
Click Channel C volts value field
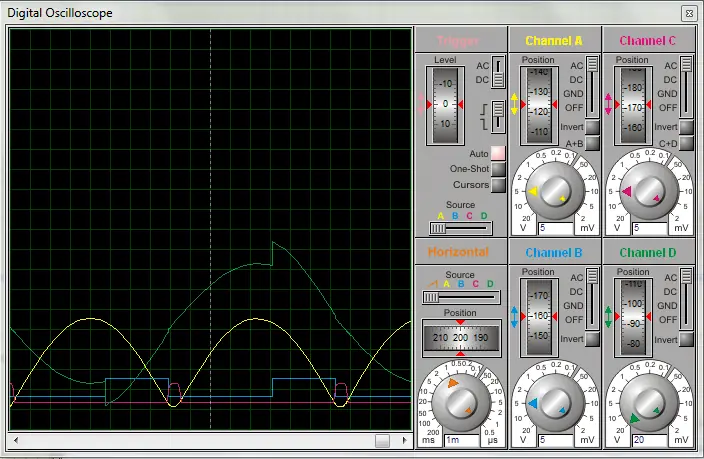[x=650, y=228]
